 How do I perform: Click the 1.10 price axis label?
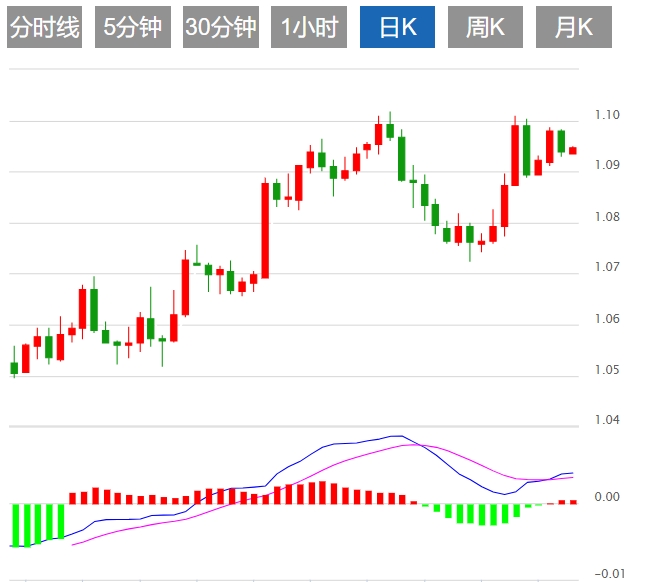tap(607, 115)
